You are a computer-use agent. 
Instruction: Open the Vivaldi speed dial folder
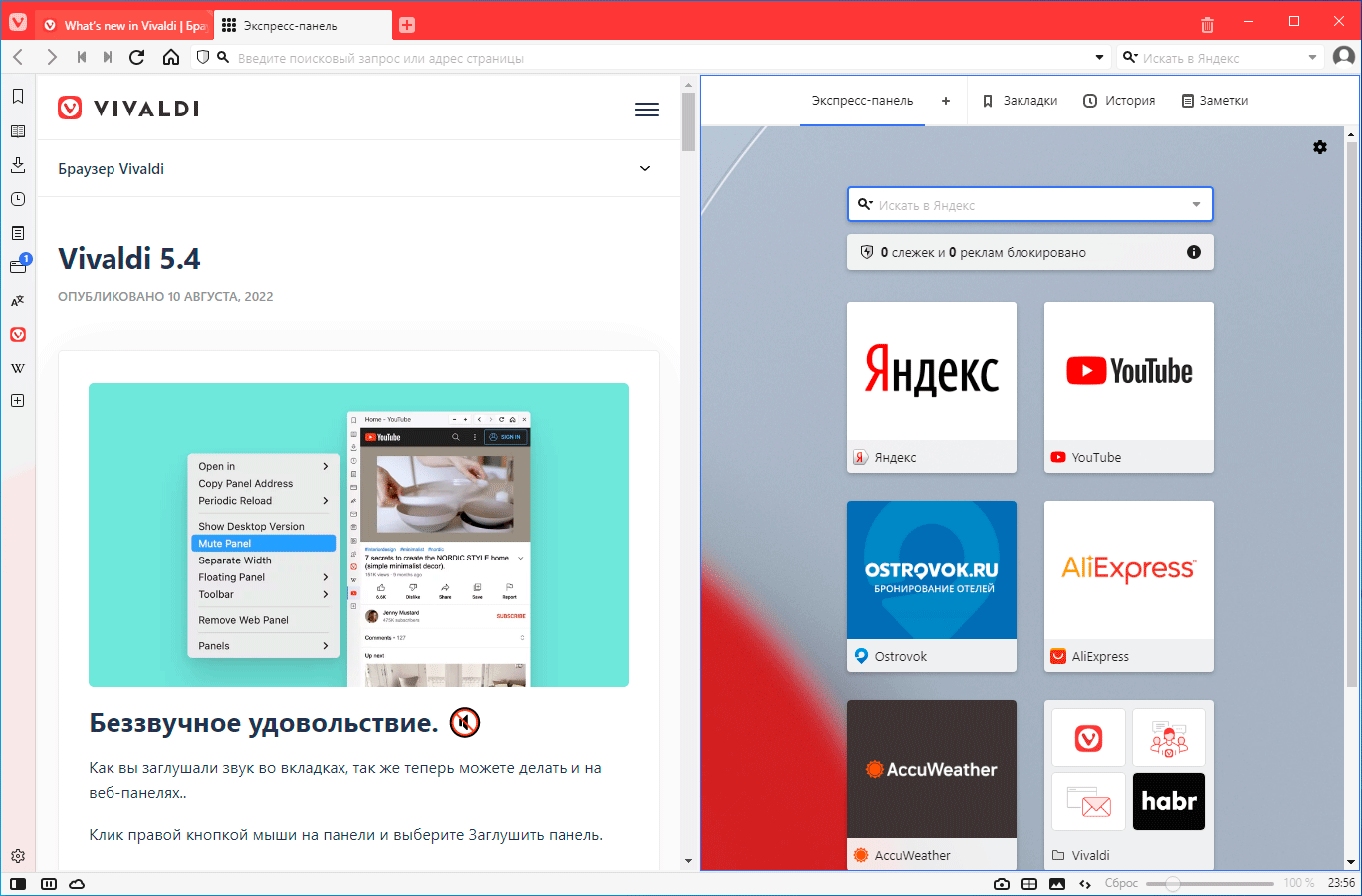point(1129,784)
